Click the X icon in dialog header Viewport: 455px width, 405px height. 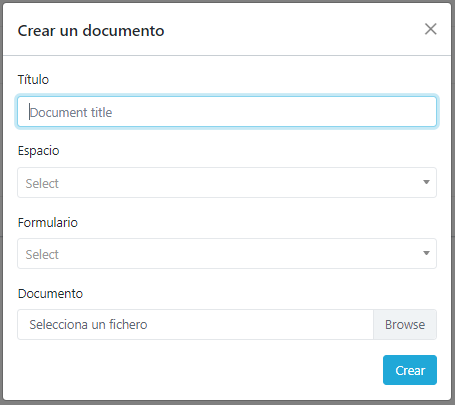point(430,29)
